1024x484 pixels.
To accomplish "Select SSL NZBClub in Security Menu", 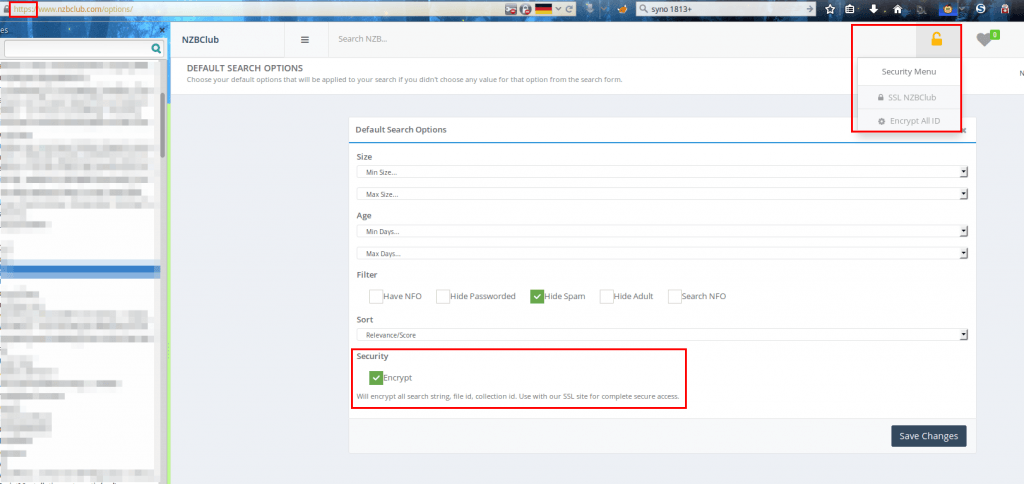I will coord(908,97).
